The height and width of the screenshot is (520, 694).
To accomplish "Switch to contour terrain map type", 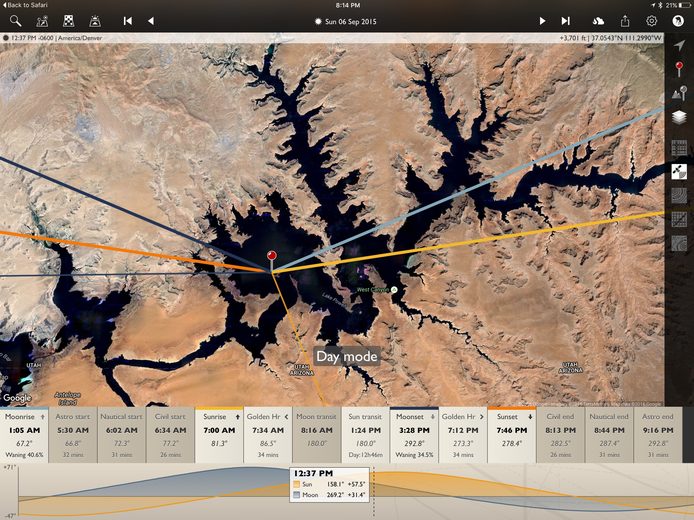I will tap(679, 196).
